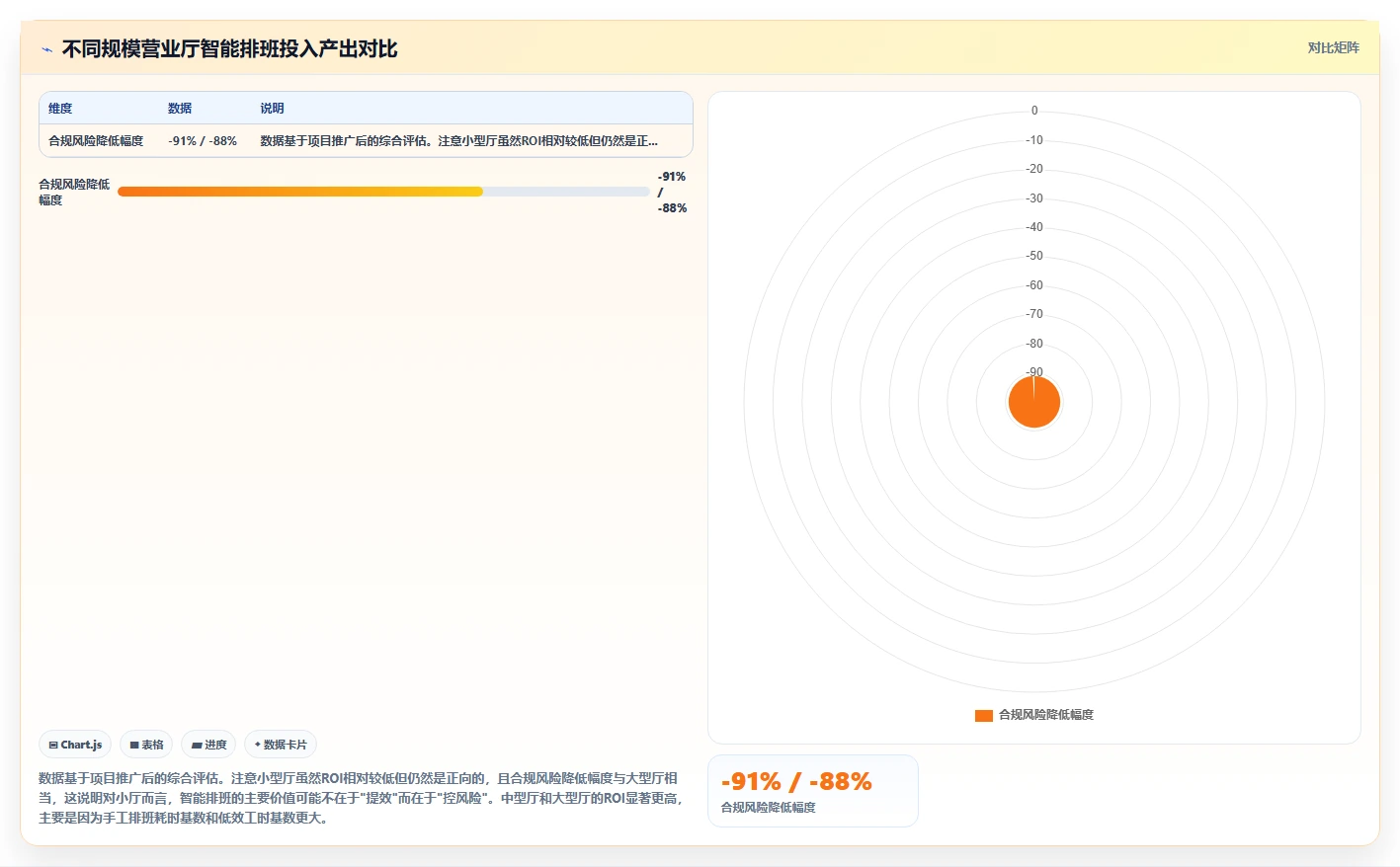Click the -91% / -88% data card
Image resolution: width=1400 pixels, height=867 pixels.
point(813,791)
